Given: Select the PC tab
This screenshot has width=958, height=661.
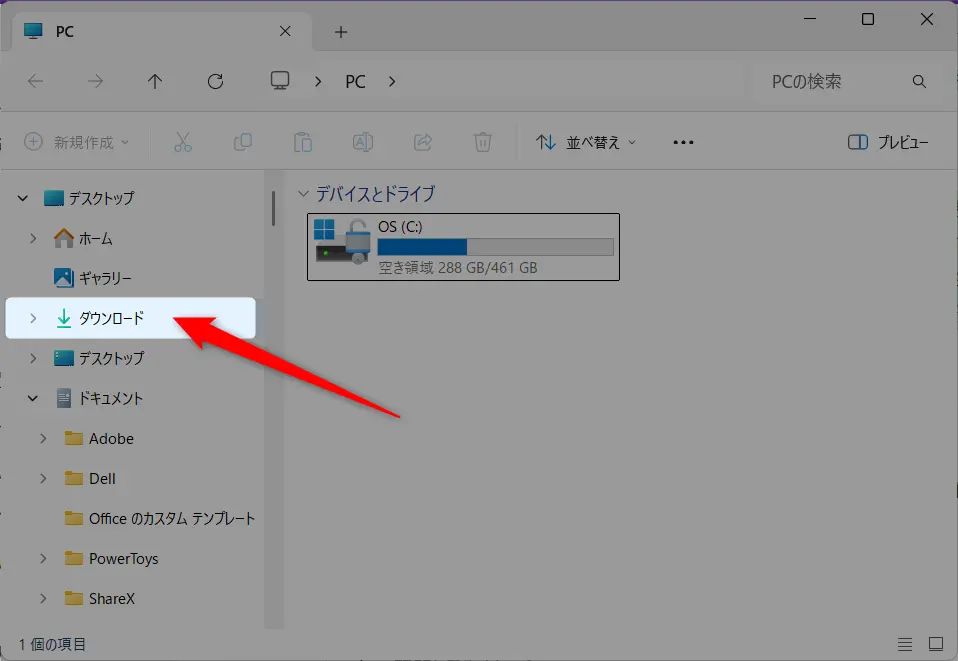Looking at the screenshot, I should [150, 31].
